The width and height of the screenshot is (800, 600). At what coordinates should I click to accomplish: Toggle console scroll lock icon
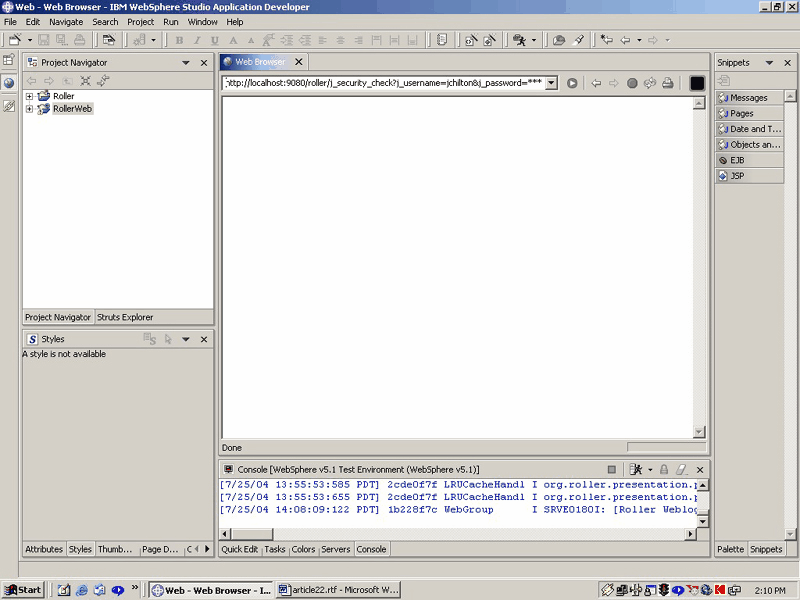(x=664, y=469)
